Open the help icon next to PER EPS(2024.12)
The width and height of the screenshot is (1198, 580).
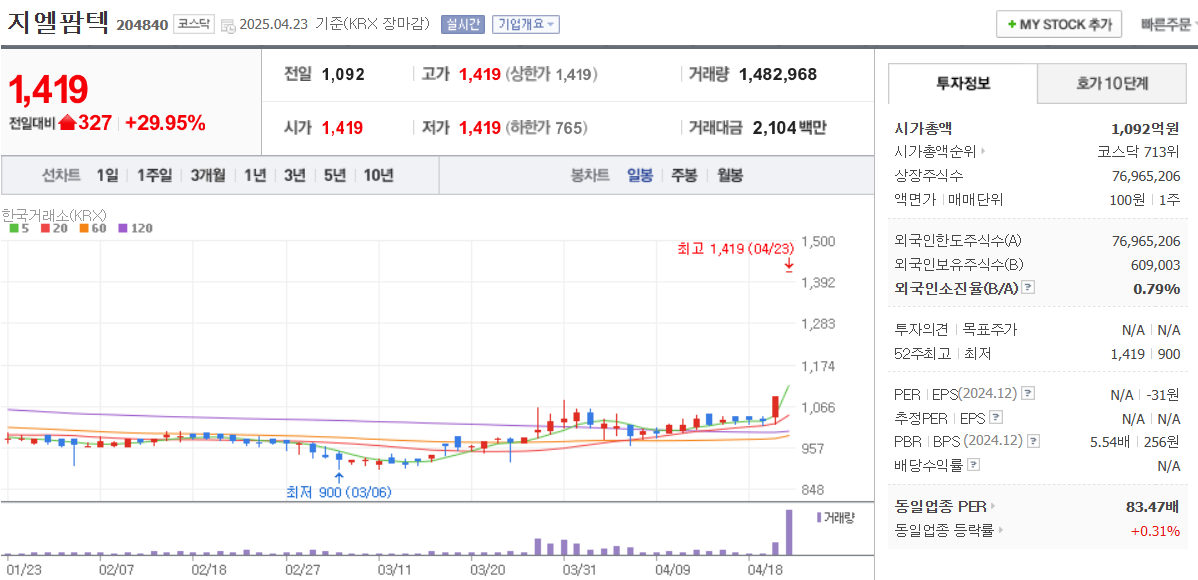[x=1028, y=394]
